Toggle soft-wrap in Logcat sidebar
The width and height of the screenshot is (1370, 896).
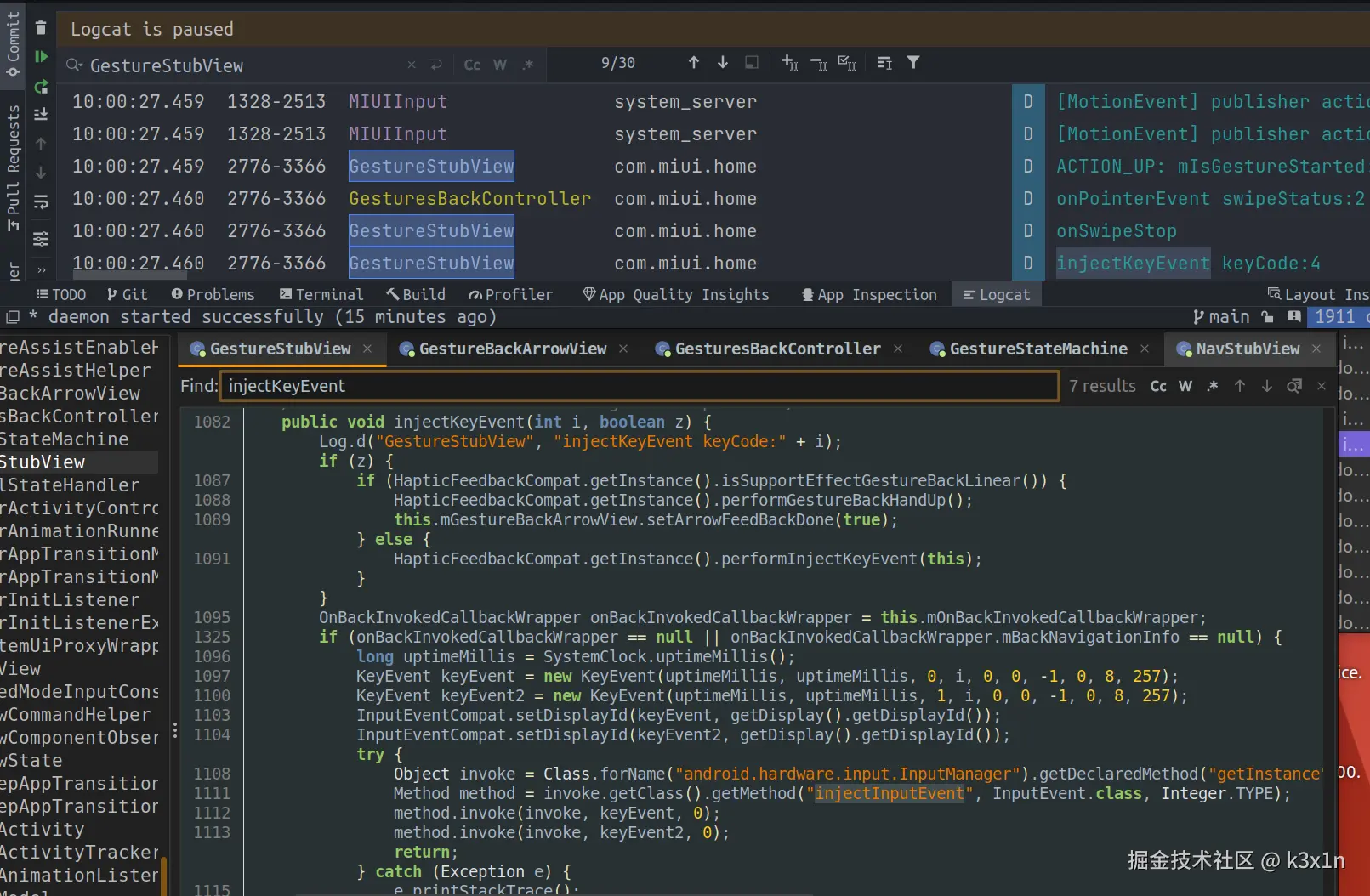pyautogui.click(x=41, y=202)
